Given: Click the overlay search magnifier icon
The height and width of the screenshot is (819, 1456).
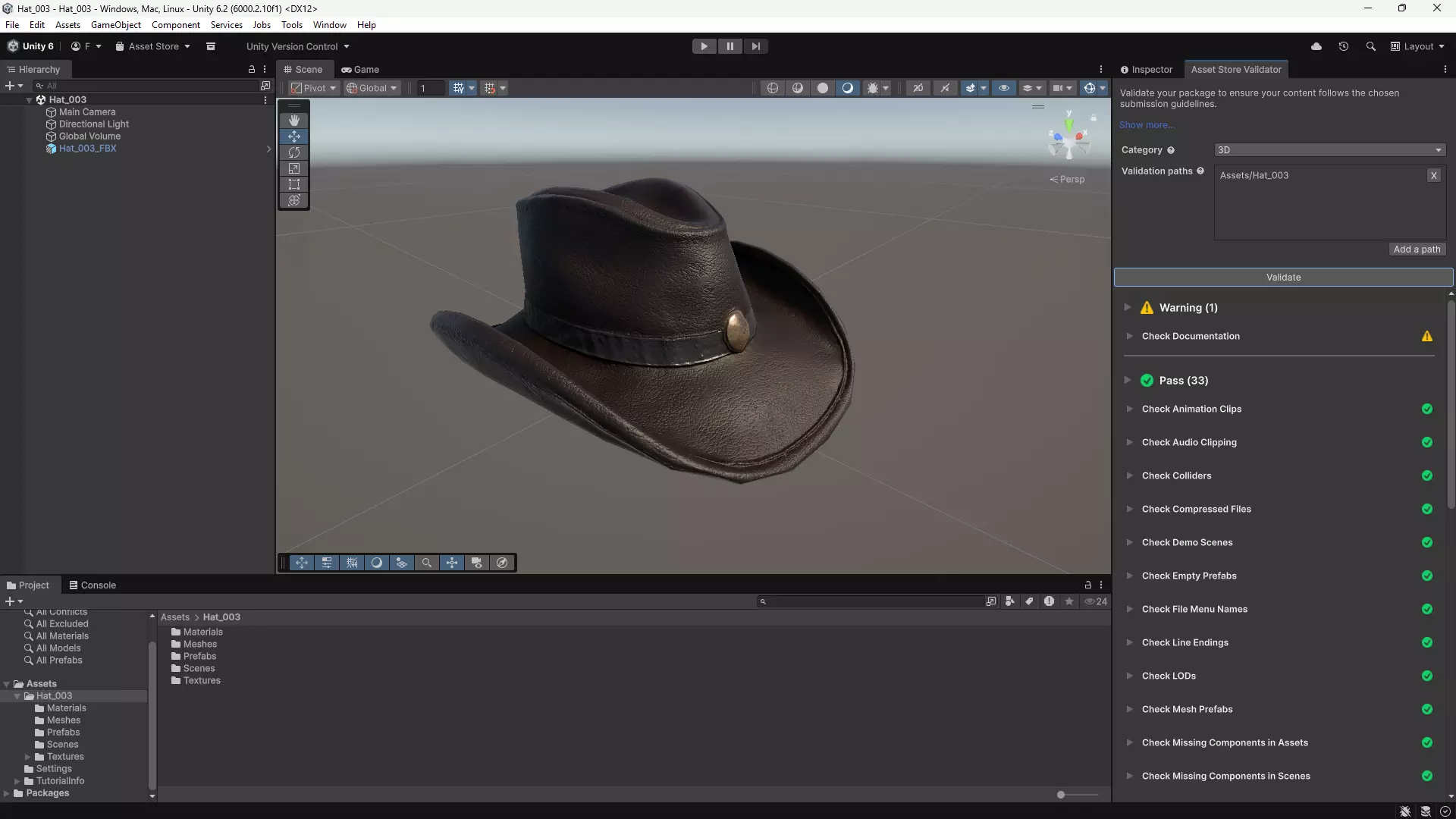Looking at the screenshot, I should tap(427, 563).
